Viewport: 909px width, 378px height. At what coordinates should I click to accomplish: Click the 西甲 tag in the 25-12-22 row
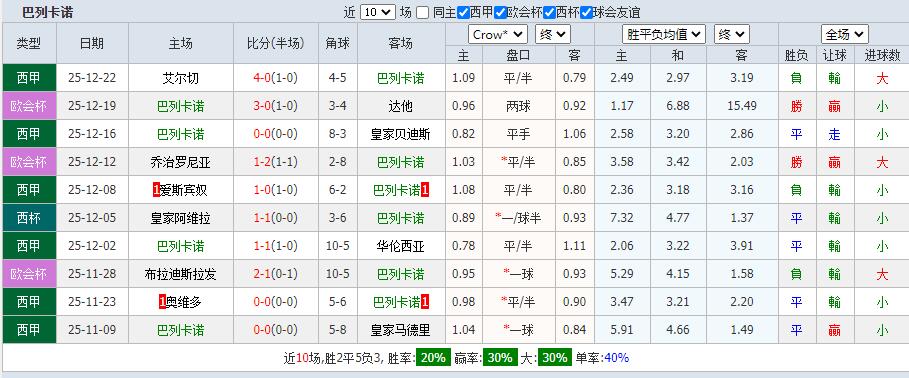(x=29, y=78)
